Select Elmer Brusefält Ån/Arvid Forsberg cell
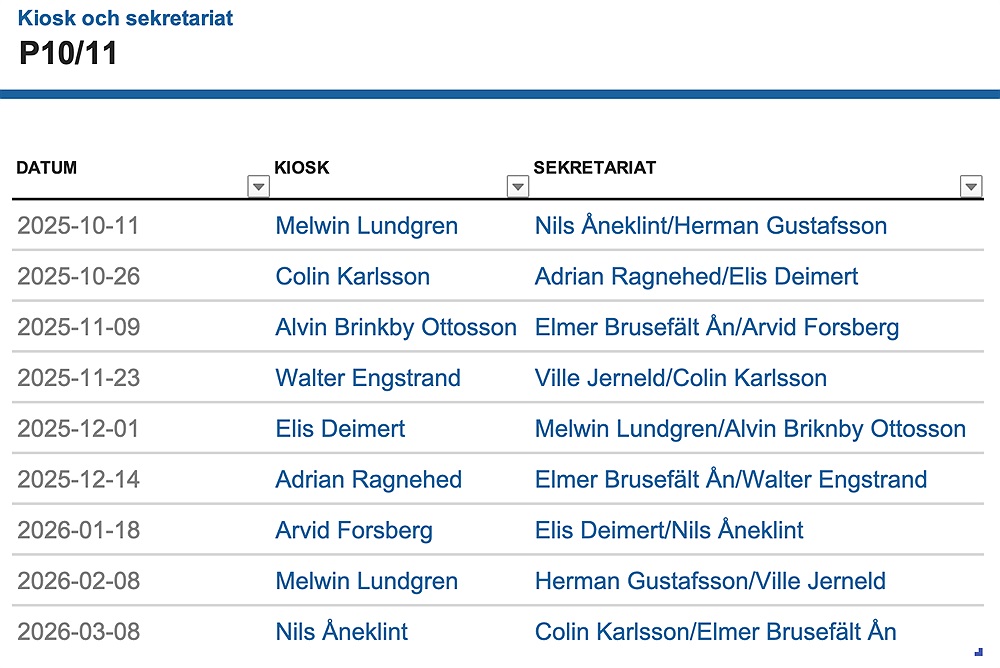 (x=716, y=328)
